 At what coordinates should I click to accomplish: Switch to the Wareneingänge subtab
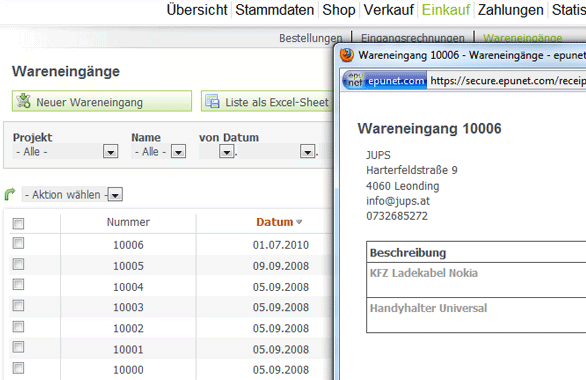pyautogui.click(x=522, y=38)
